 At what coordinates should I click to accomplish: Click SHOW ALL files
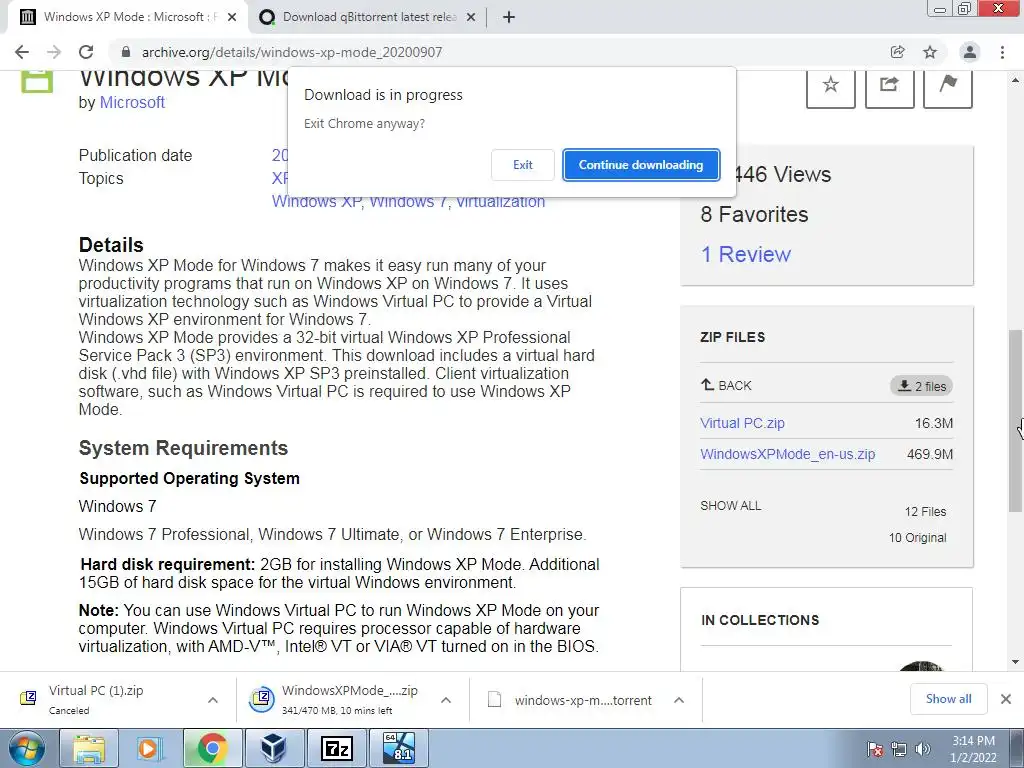[730, 505]
